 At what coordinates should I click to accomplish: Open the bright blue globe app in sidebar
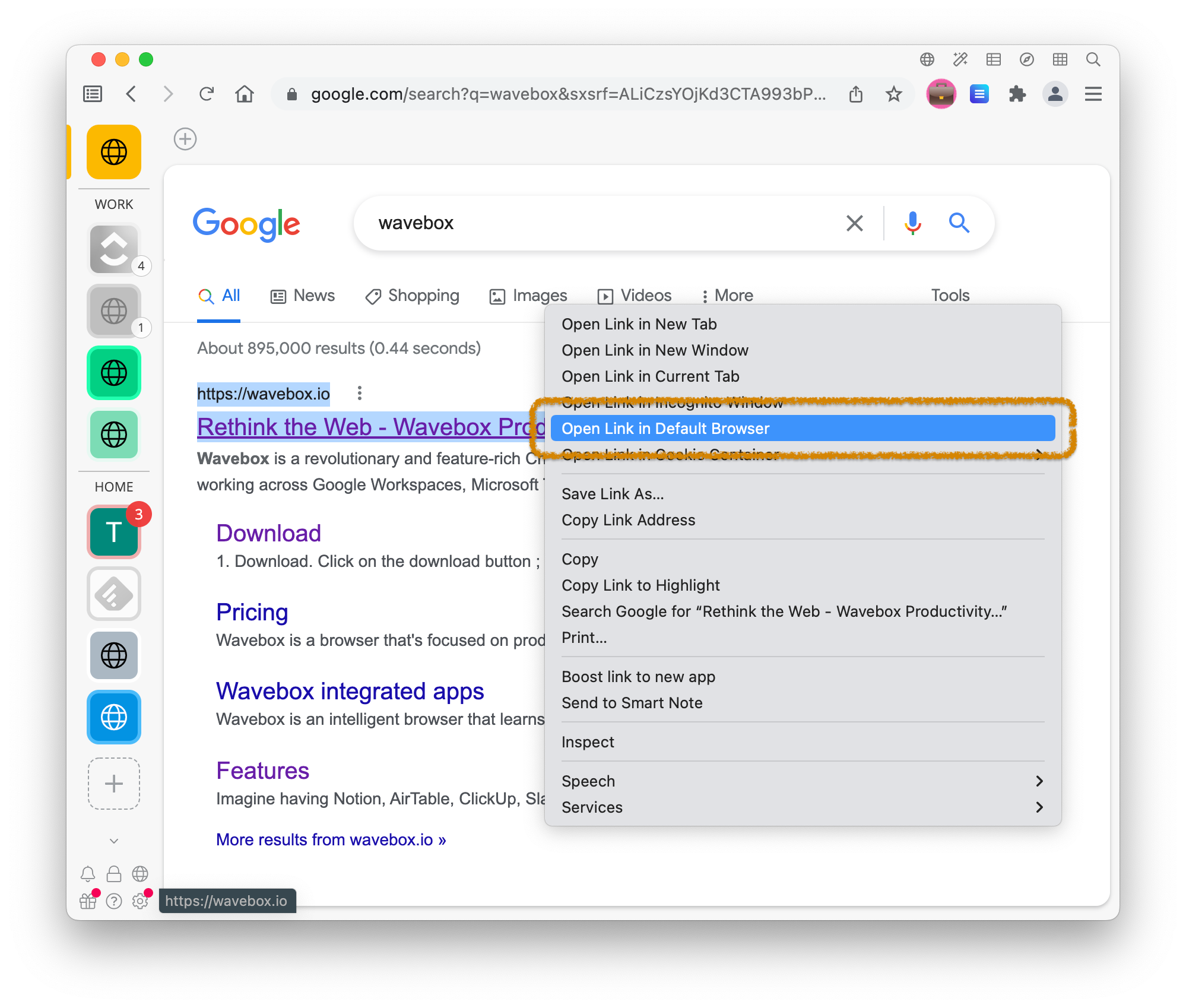114,717
